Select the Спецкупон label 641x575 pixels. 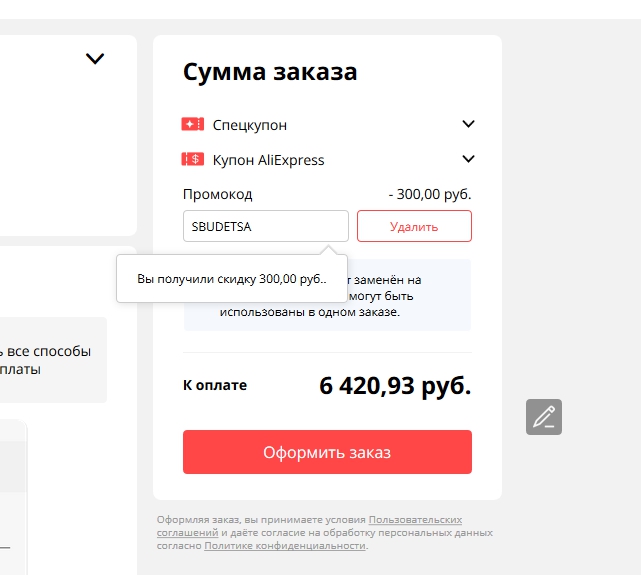(249, 125)
